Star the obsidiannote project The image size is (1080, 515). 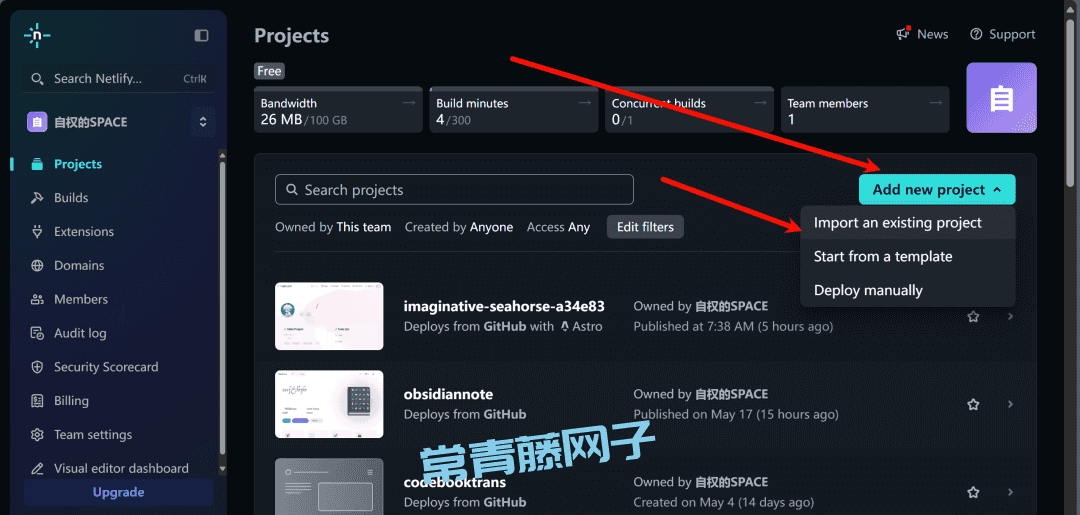pyautogui.click(x=973, y=404)
